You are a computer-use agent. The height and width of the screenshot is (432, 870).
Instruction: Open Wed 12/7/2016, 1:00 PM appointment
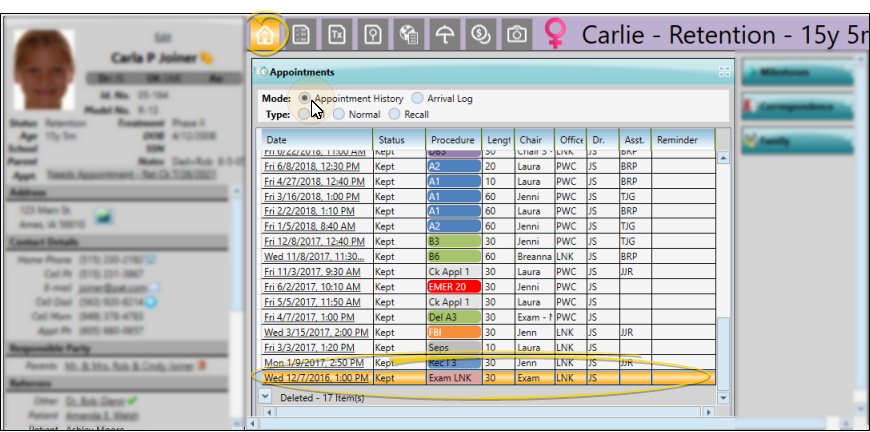click(316, 378)
